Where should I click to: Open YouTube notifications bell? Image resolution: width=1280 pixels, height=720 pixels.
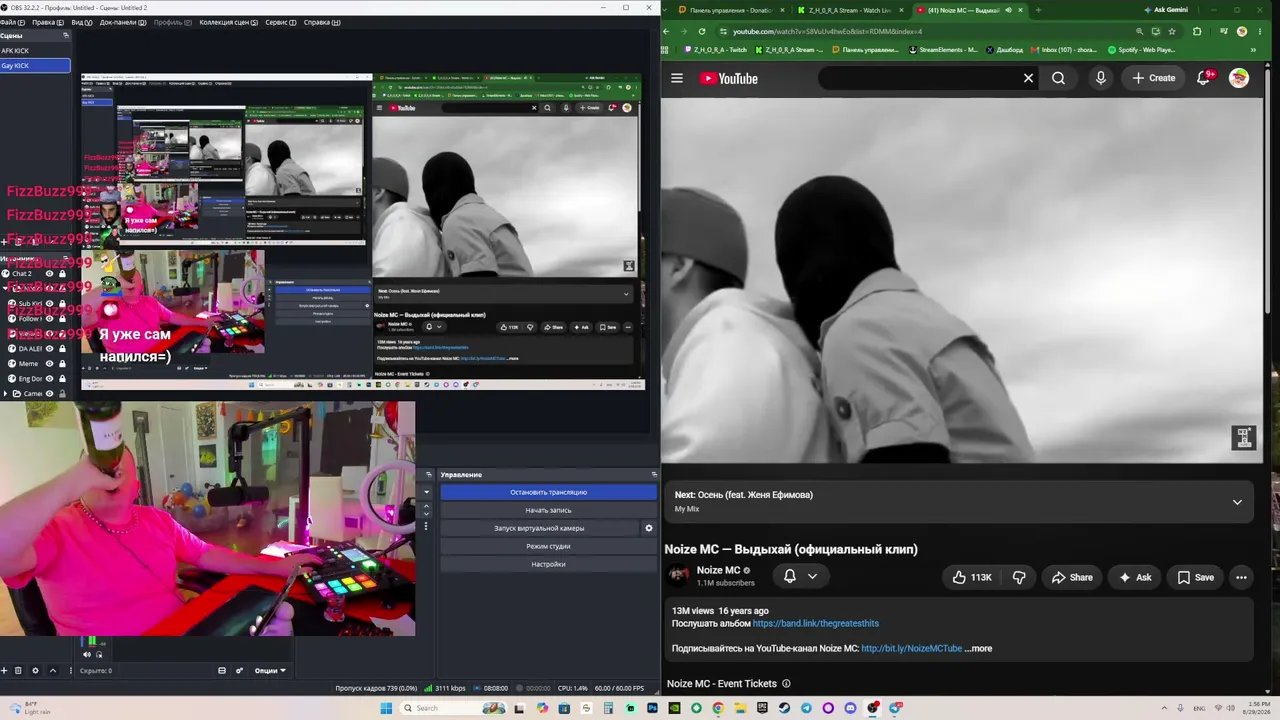(1204, 78)
